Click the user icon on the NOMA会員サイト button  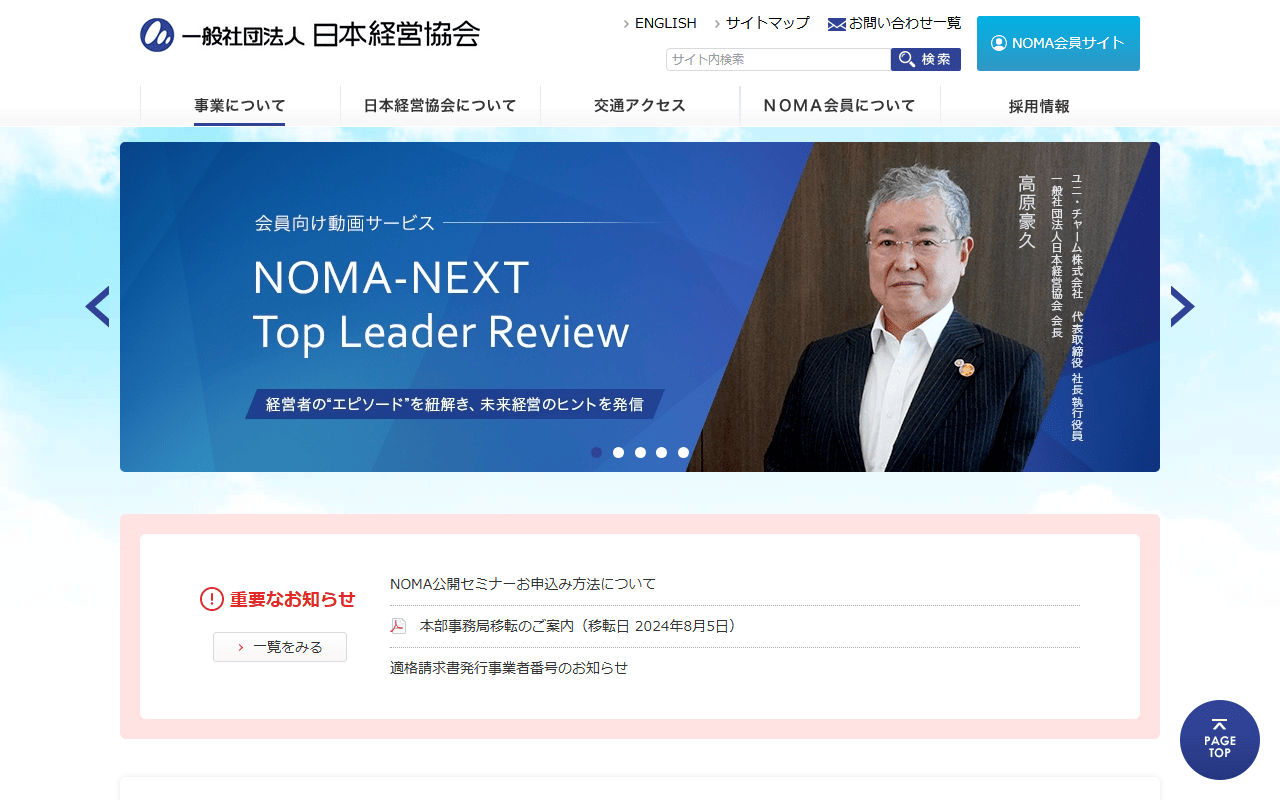tap(999, 43)
